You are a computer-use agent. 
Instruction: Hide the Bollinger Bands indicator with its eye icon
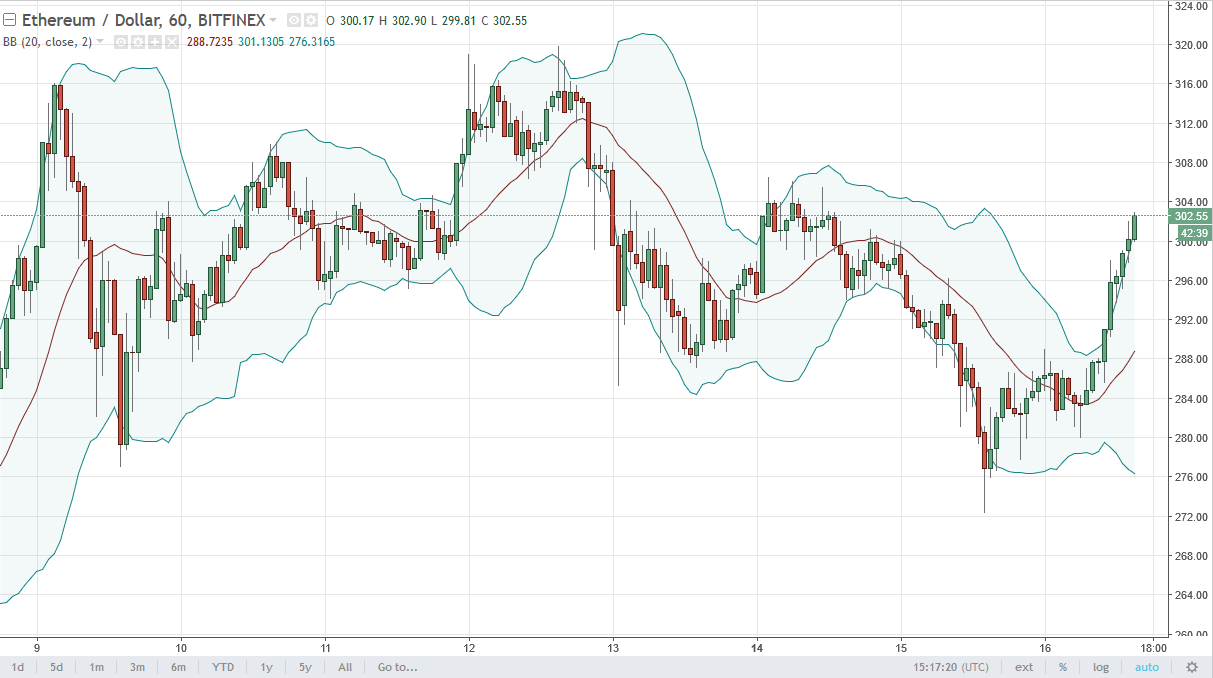[x=120, y=42]
